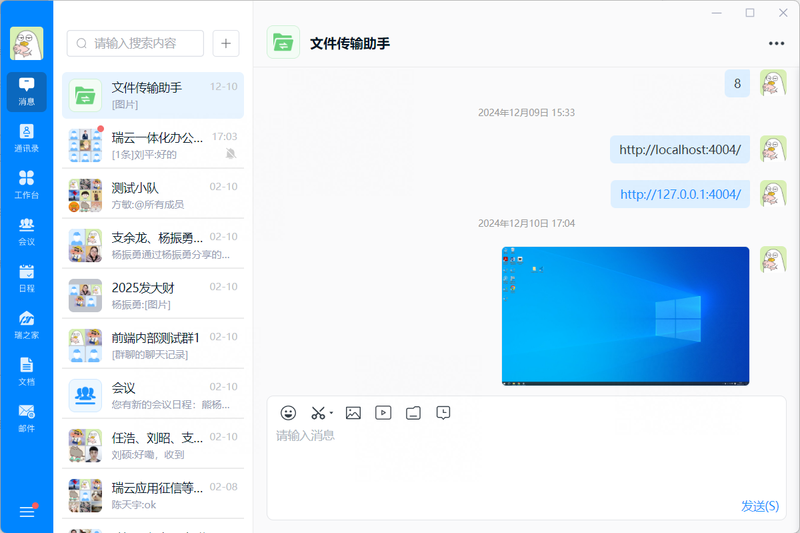Screen dimensions: 800x533
Task: Click the scissors screenshot tool
Action: 318,413
